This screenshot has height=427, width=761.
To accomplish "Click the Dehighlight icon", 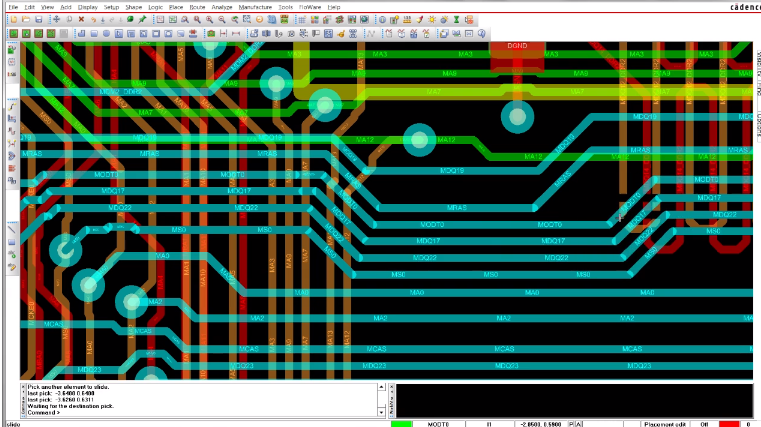I will [444, 19].
